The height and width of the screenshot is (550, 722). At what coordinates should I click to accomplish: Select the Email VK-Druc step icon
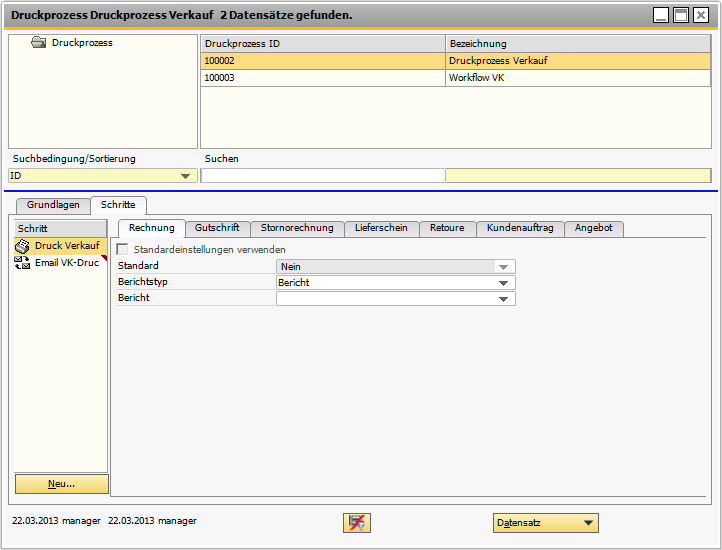point(22,262)
